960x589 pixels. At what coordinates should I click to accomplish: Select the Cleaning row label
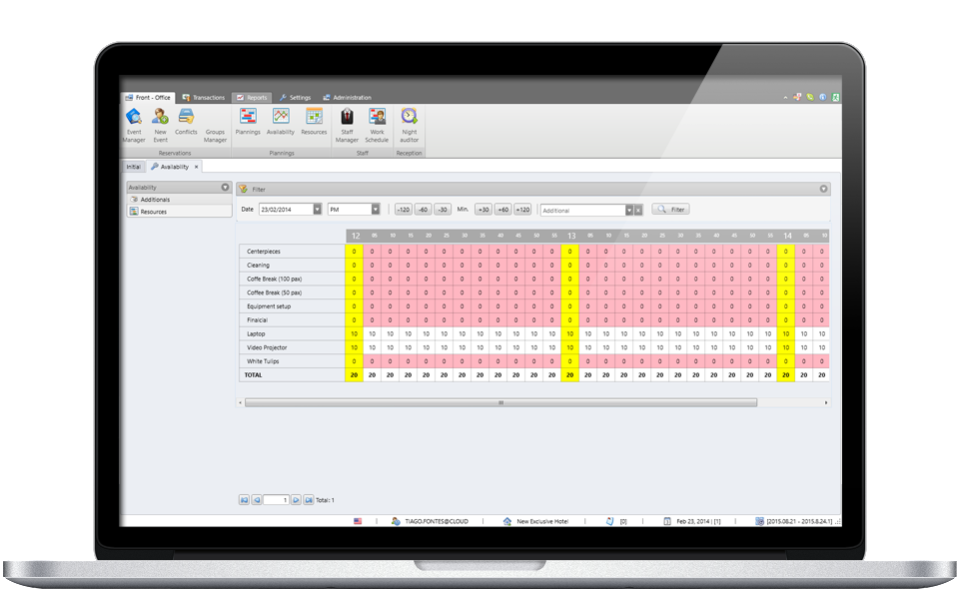click(258, 265)
